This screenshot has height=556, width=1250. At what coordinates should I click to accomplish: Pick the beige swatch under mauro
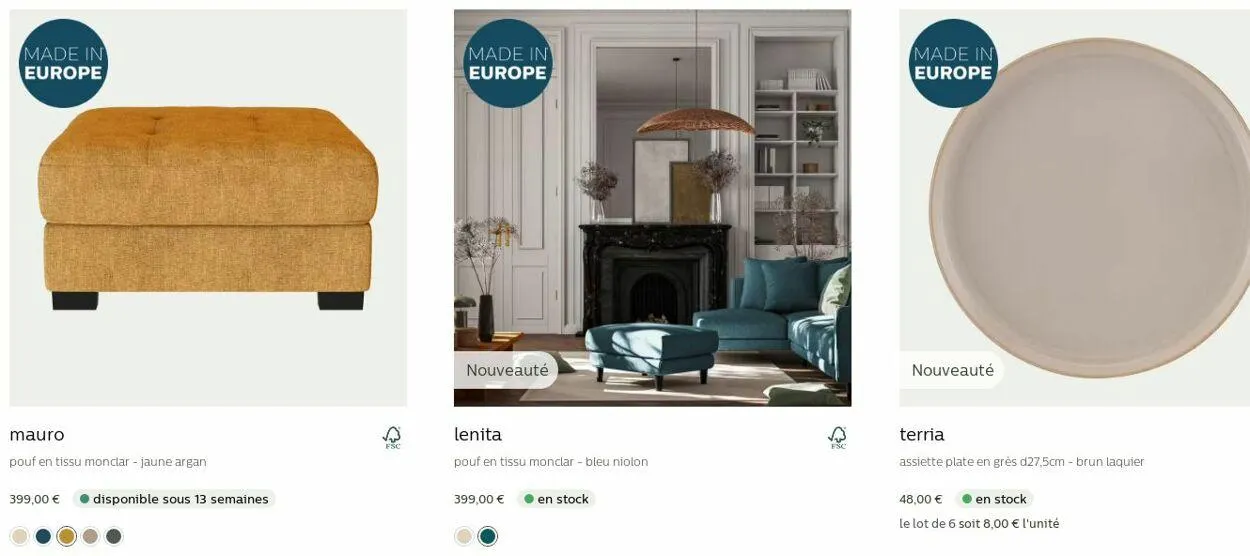pos(19,536)
